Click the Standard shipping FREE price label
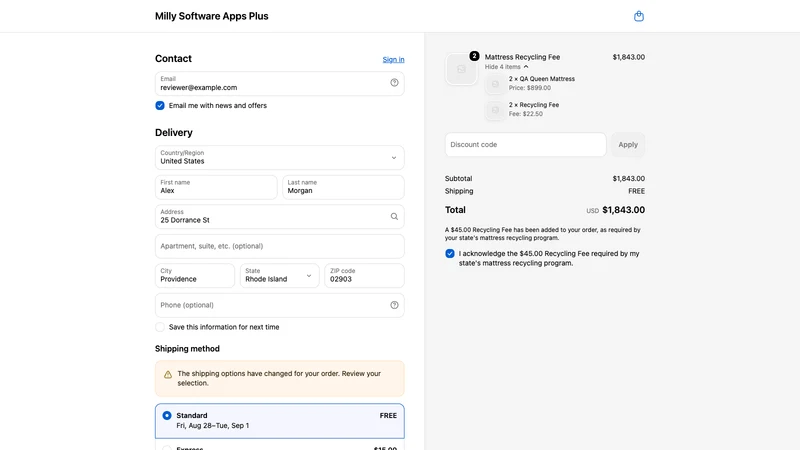 [x=388, y=416]
